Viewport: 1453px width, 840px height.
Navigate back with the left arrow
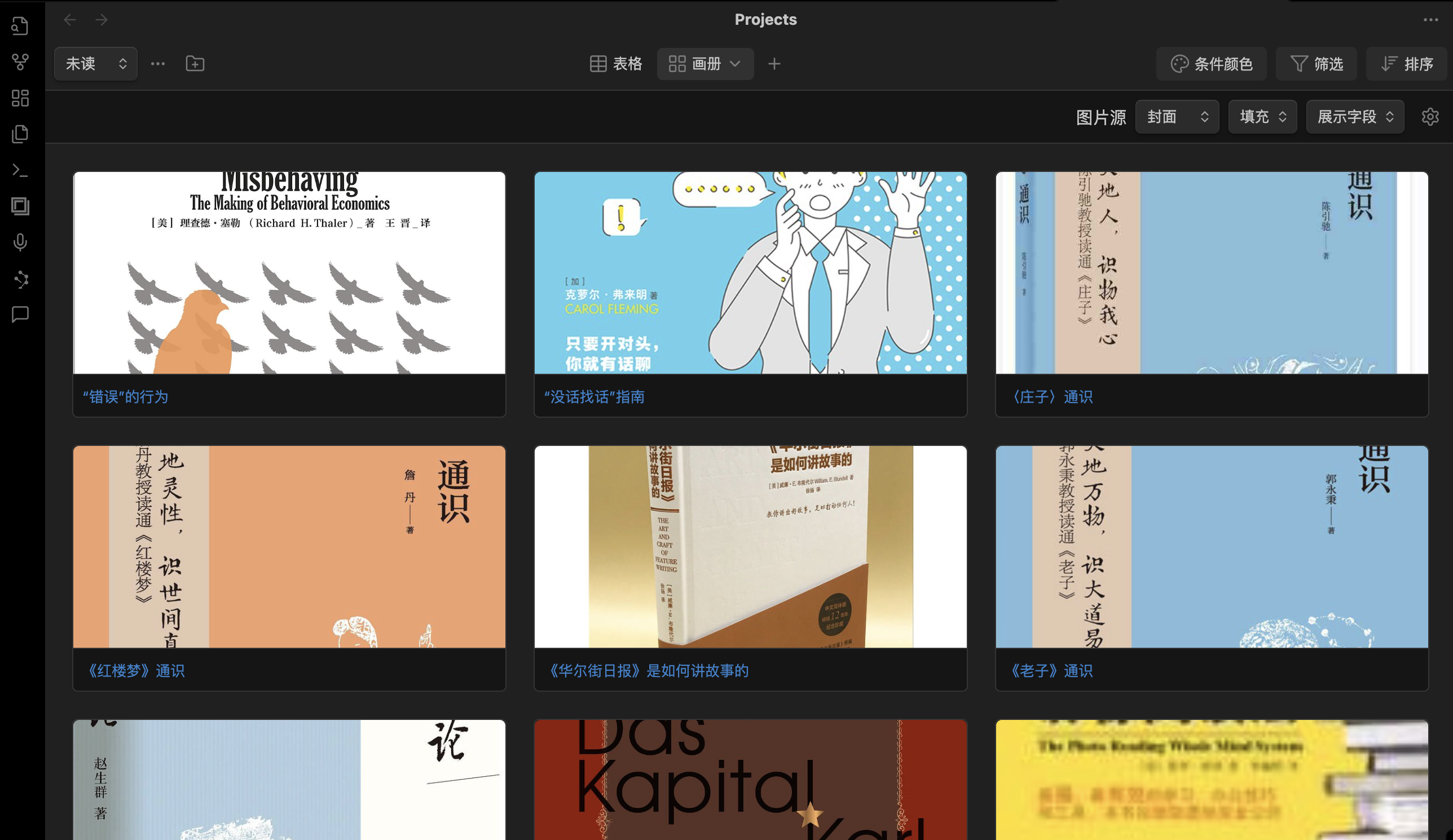70,20
